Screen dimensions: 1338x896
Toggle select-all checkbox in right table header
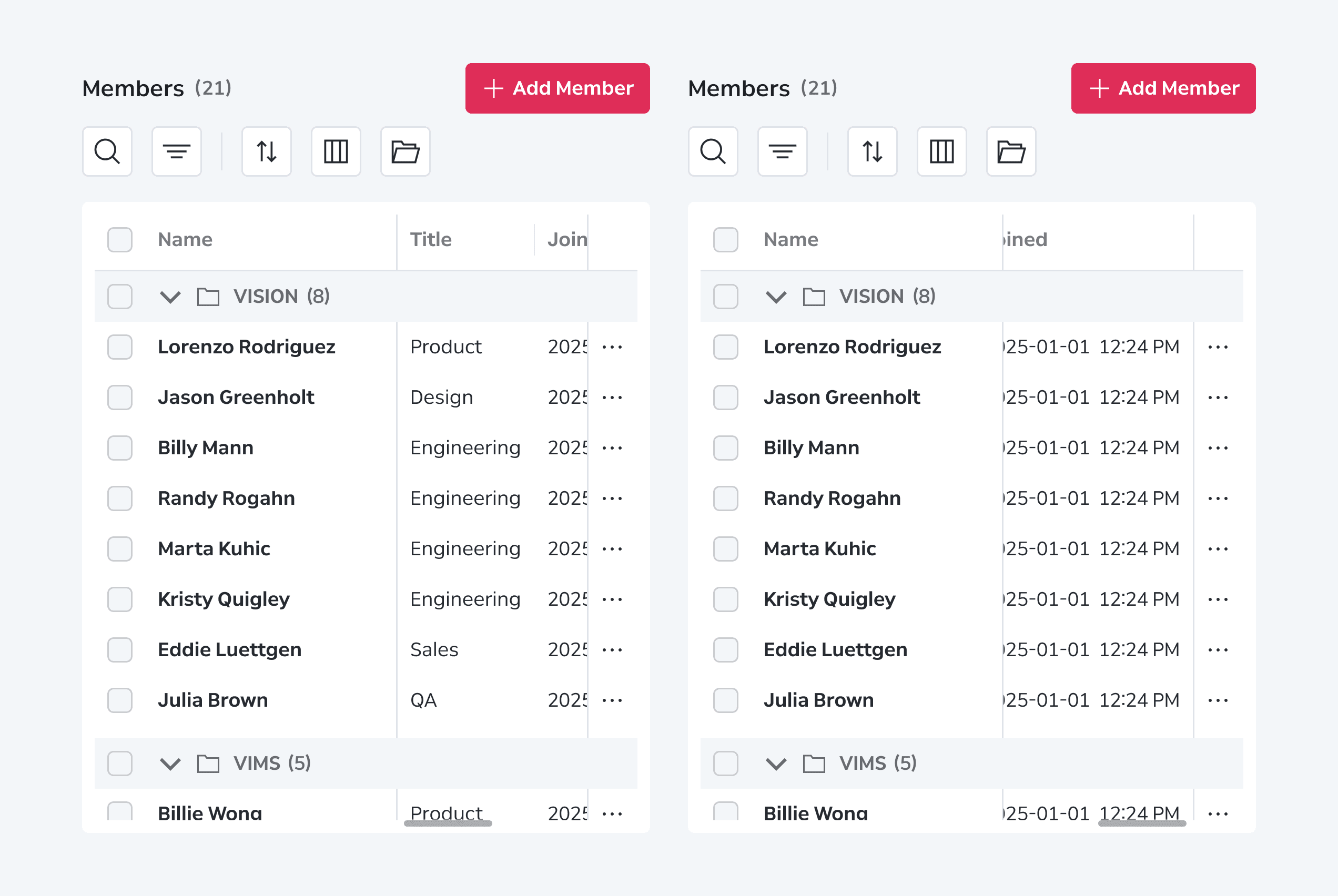726,239
